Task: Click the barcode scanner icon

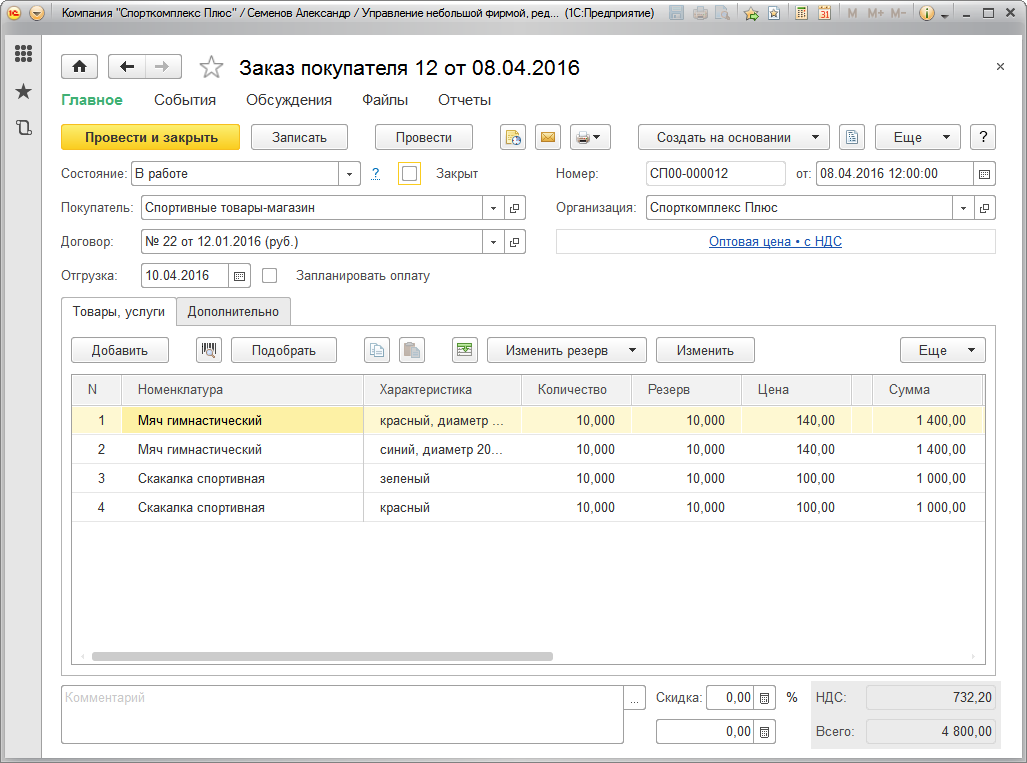Action: (x=209, y=350)
